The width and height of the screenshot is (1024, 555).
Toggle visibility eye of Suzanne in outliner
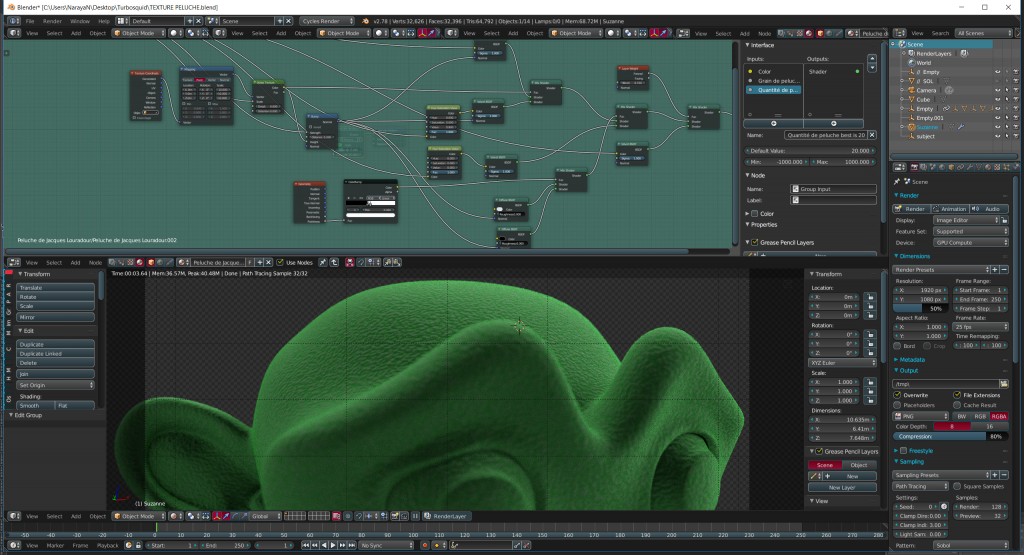click(998, 127)
